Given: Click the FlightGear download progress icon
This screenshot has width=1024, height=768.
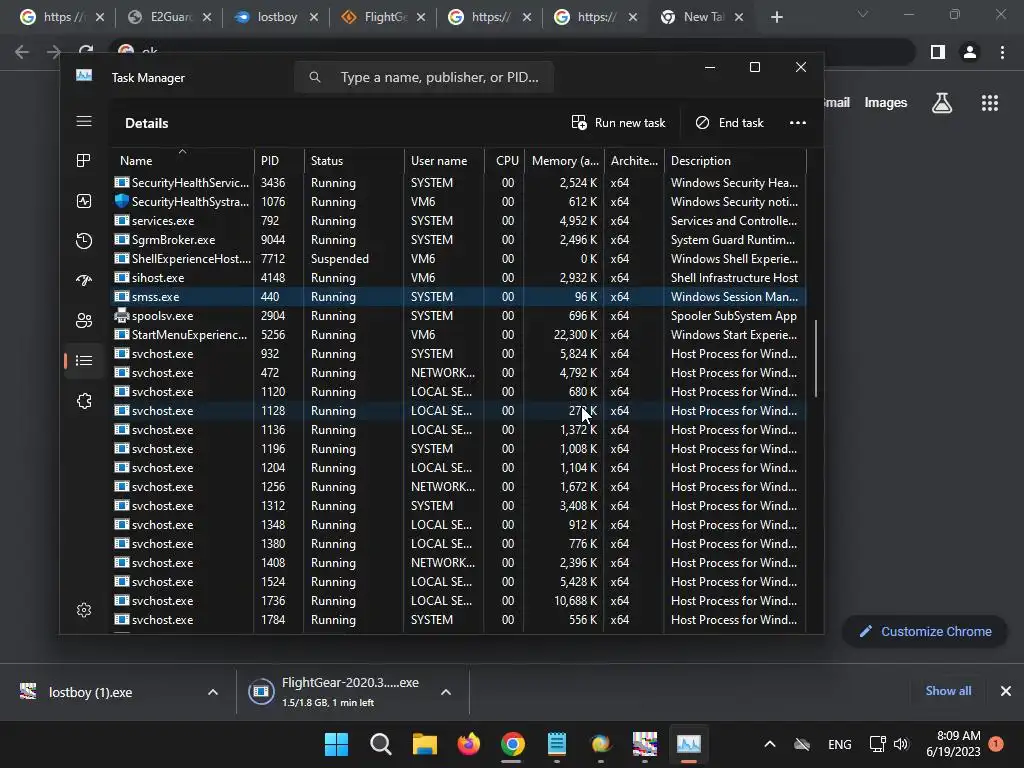Looking at the screenshot, I should (x=261, y=692).
